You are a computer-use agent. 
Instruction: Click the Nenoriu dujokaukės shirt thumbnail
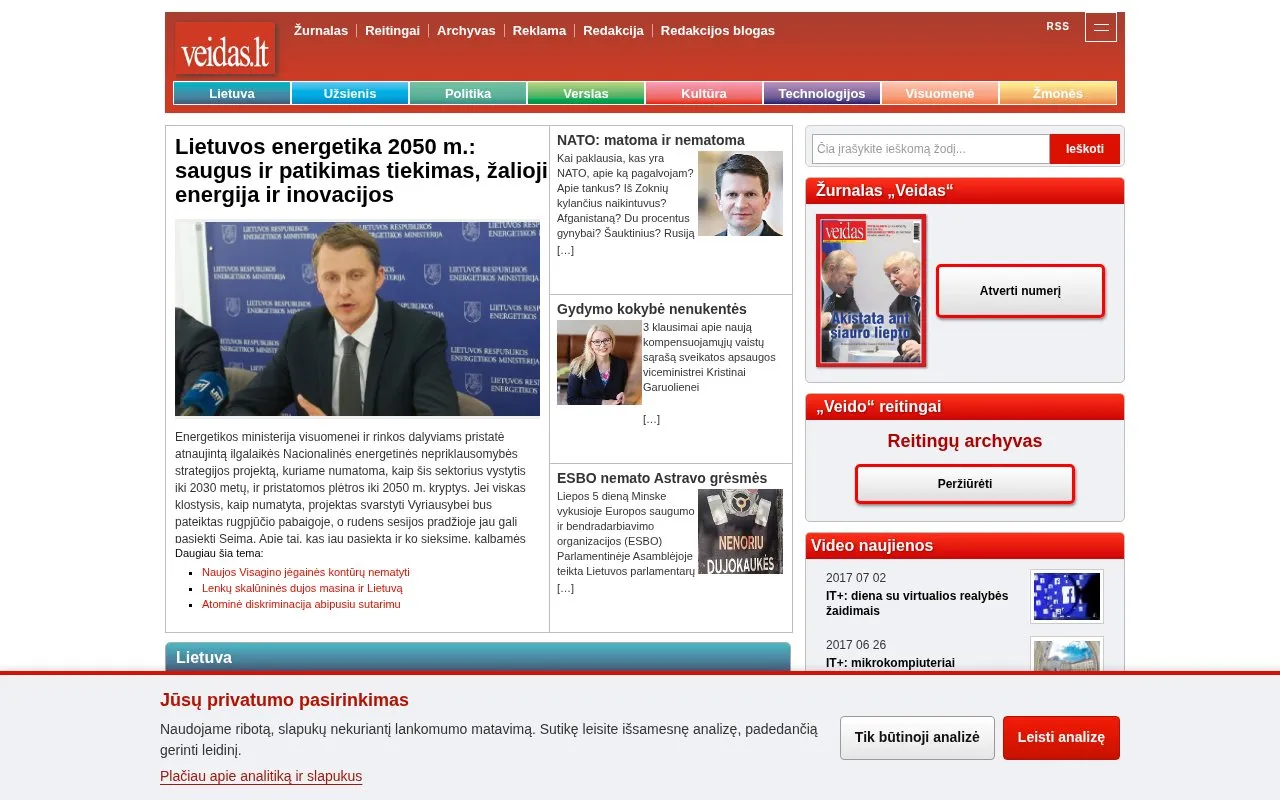[x=740, y=531]
